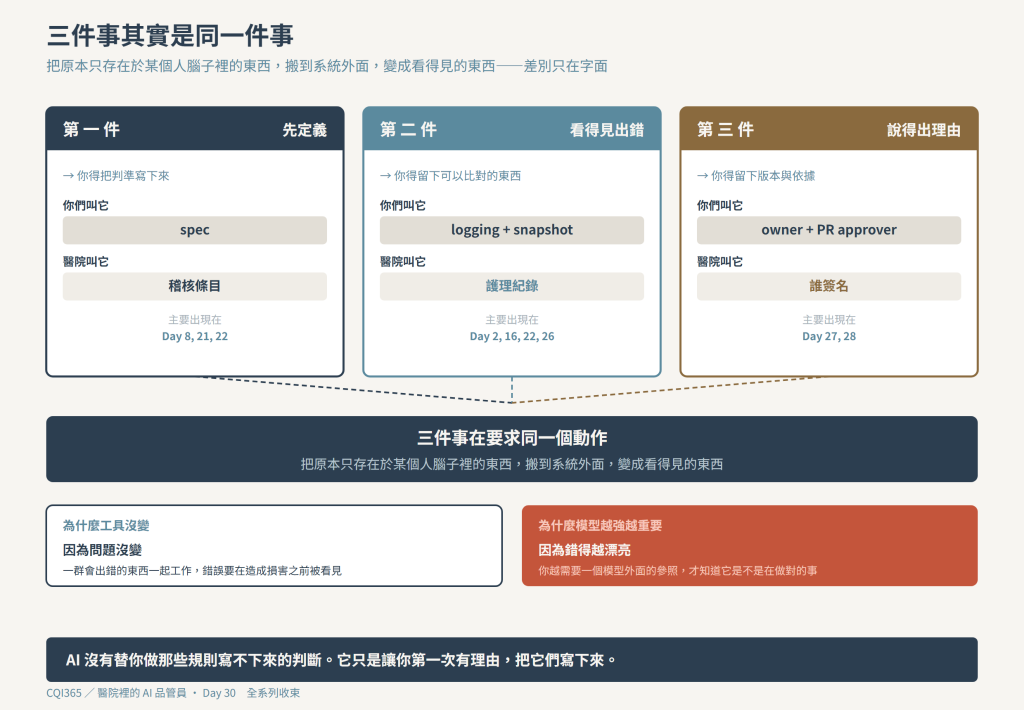This screenshot has height=710, width=1024.
Task: Click the 先定義 label in the first card
Action: click(x=304, y=130)
